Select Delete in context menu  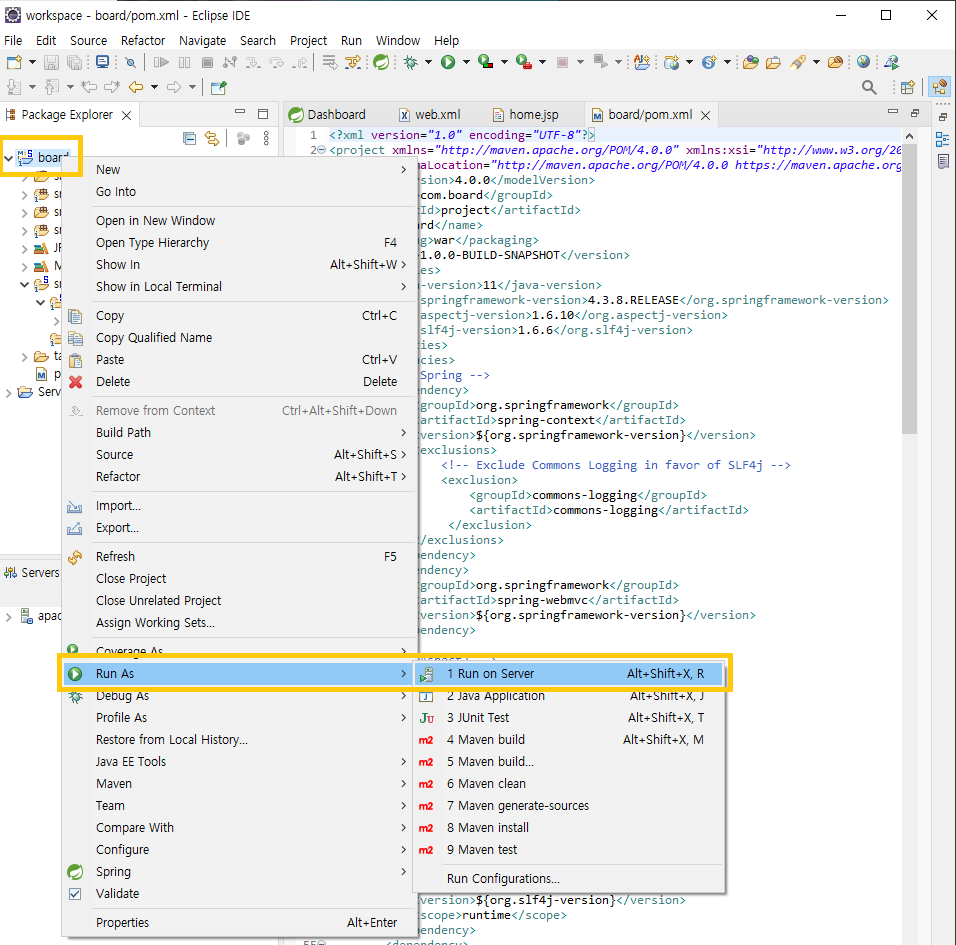pos(239,382)
